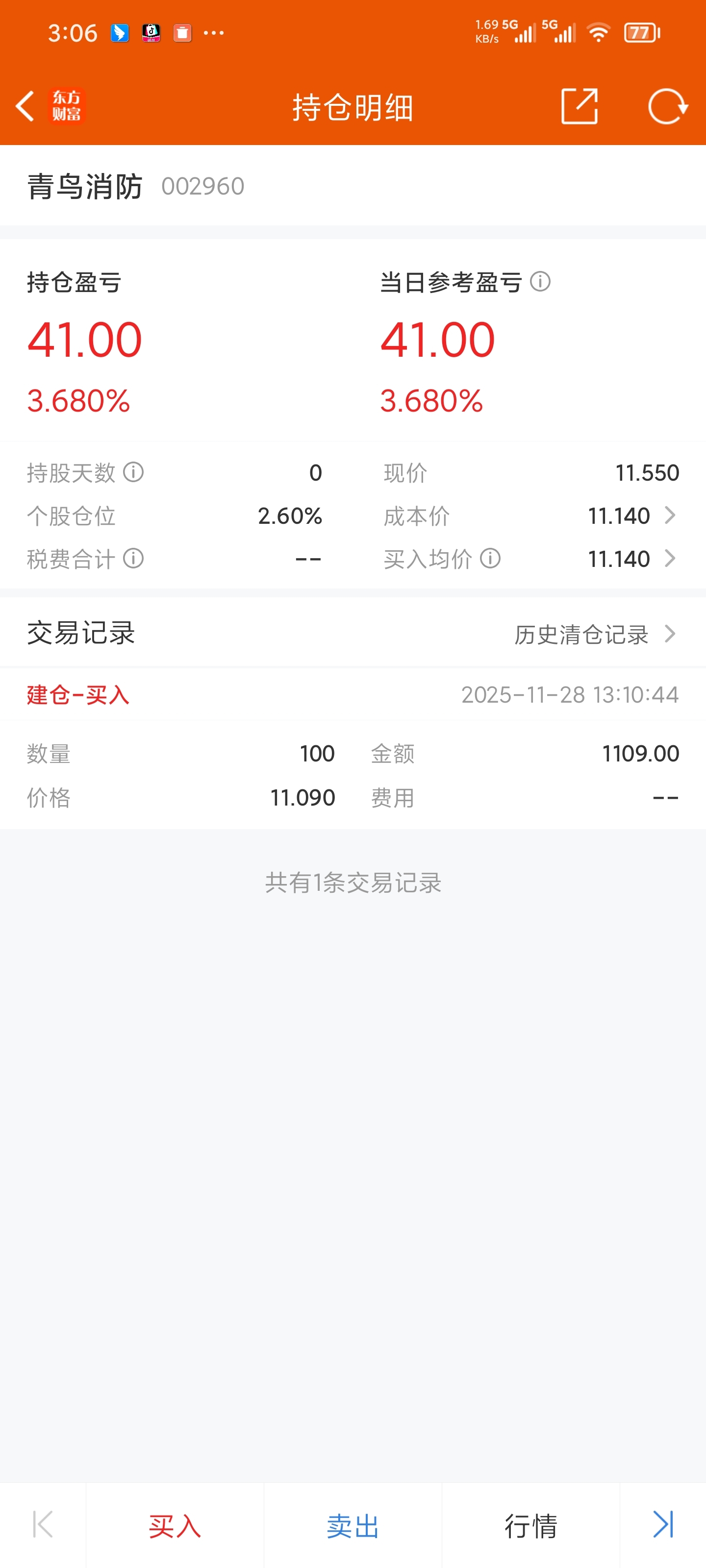Jump to first holding arrow icon
Viewport: 706px width, 1568px height.
tap(43, 1525)
